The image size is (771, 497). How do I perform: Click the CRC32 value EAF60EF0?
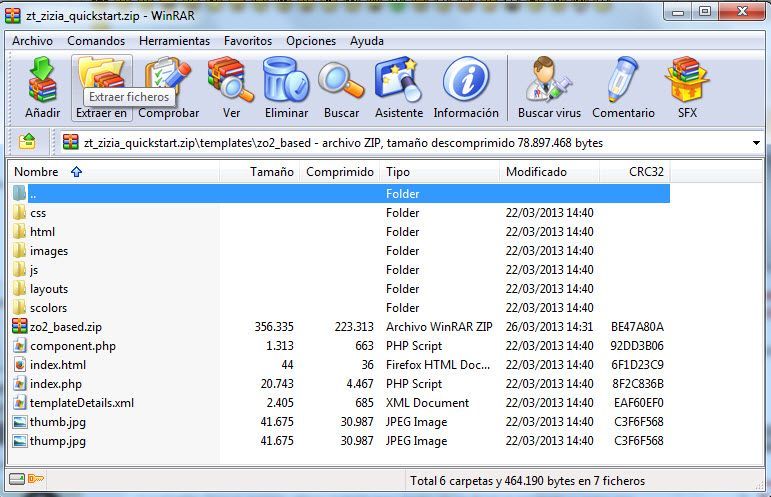pos(639,403)
